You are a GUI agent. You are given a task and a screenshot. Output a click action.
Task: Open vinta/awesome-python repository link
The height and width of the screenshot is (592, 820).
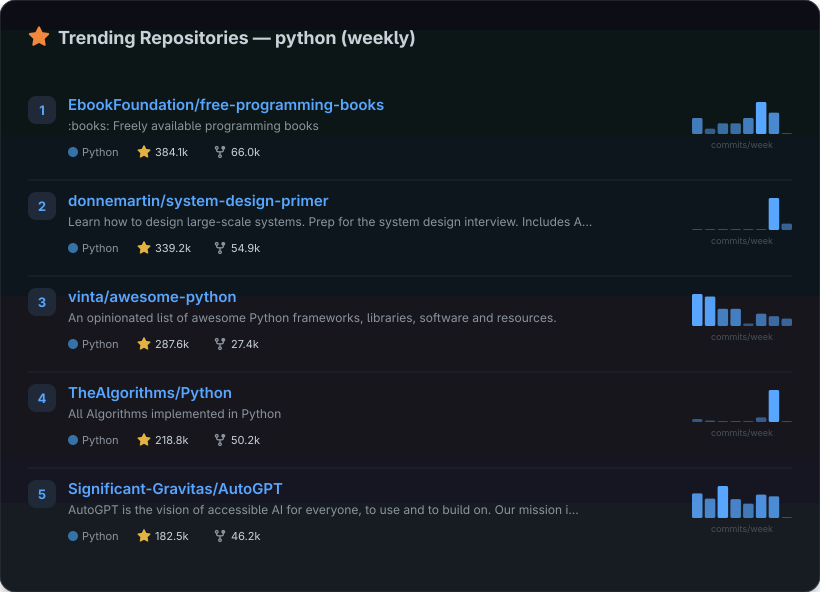[x=152, y=297]
